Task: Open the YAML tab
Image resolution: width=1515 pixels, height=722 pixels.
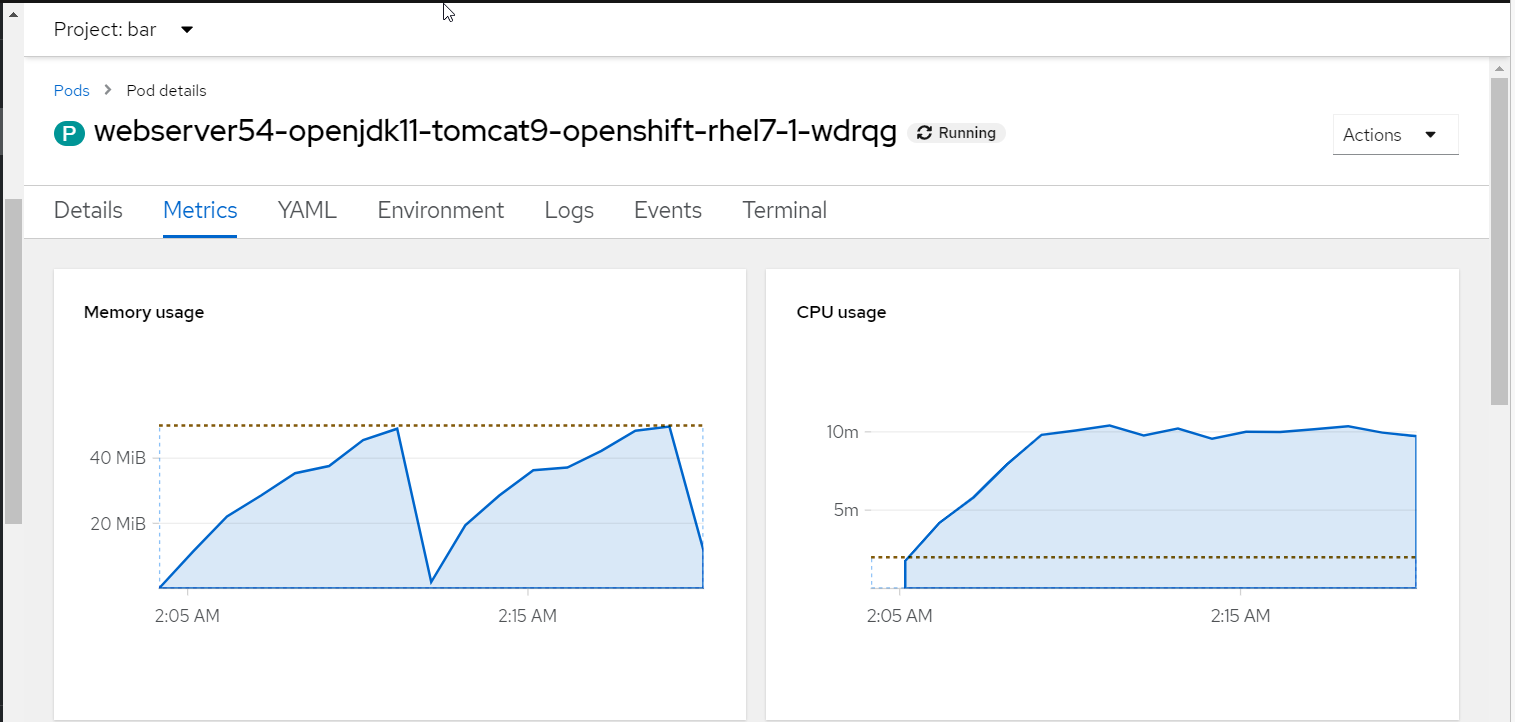Action: (307, 210)
